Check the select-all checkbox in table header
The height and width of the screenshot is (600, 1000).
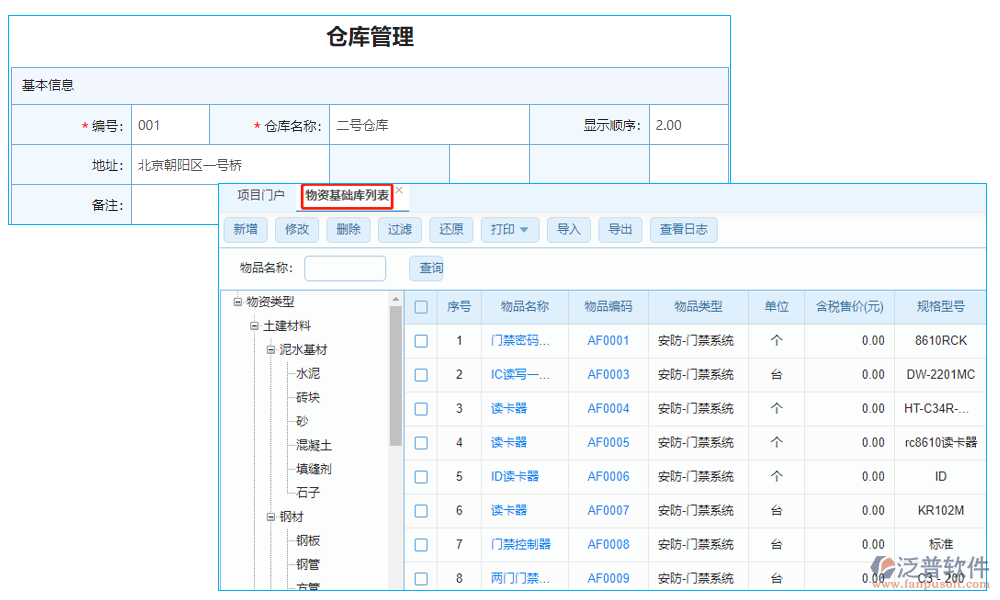point(421,307)
